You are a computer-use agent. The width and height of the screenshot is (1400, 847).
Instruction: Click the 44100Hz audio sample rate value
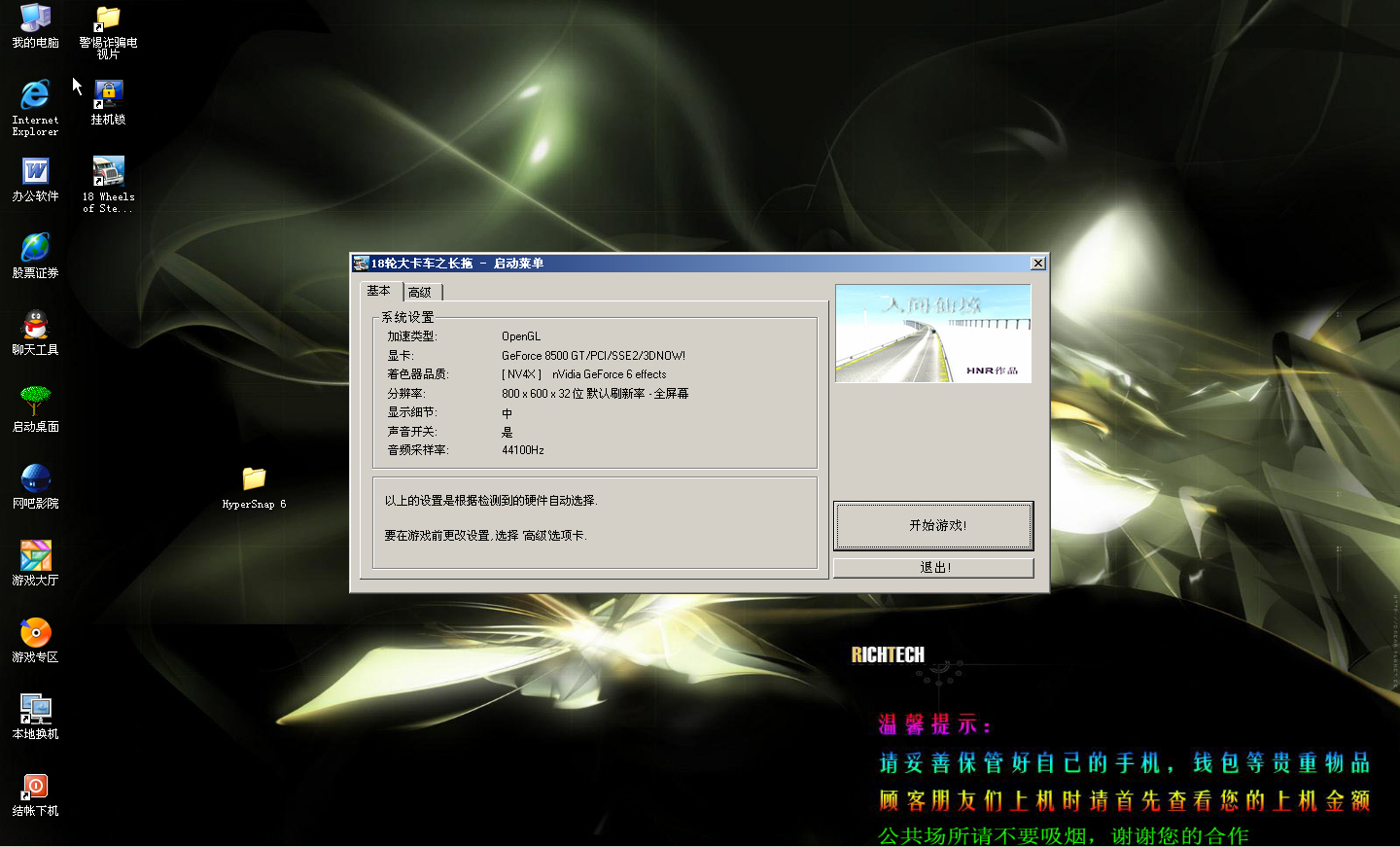(x=523, y=450)
